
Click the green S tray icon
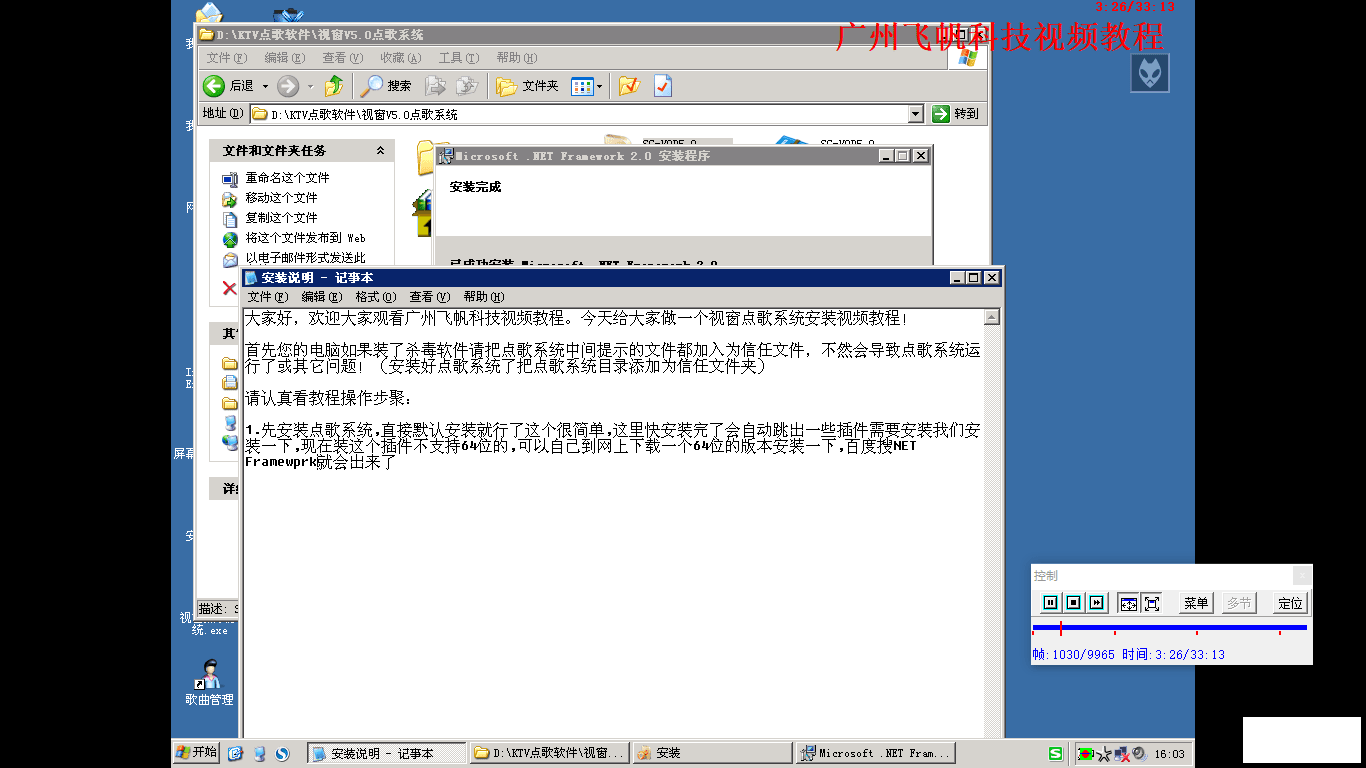[1055, 753]
